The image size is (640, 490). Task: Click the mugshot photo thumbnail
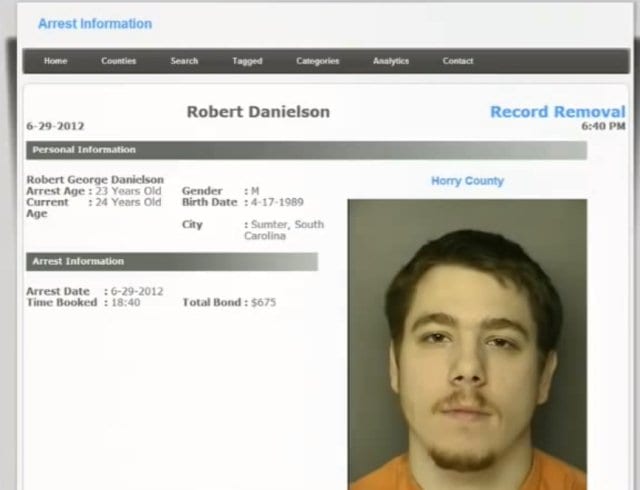tap(467, 345)
